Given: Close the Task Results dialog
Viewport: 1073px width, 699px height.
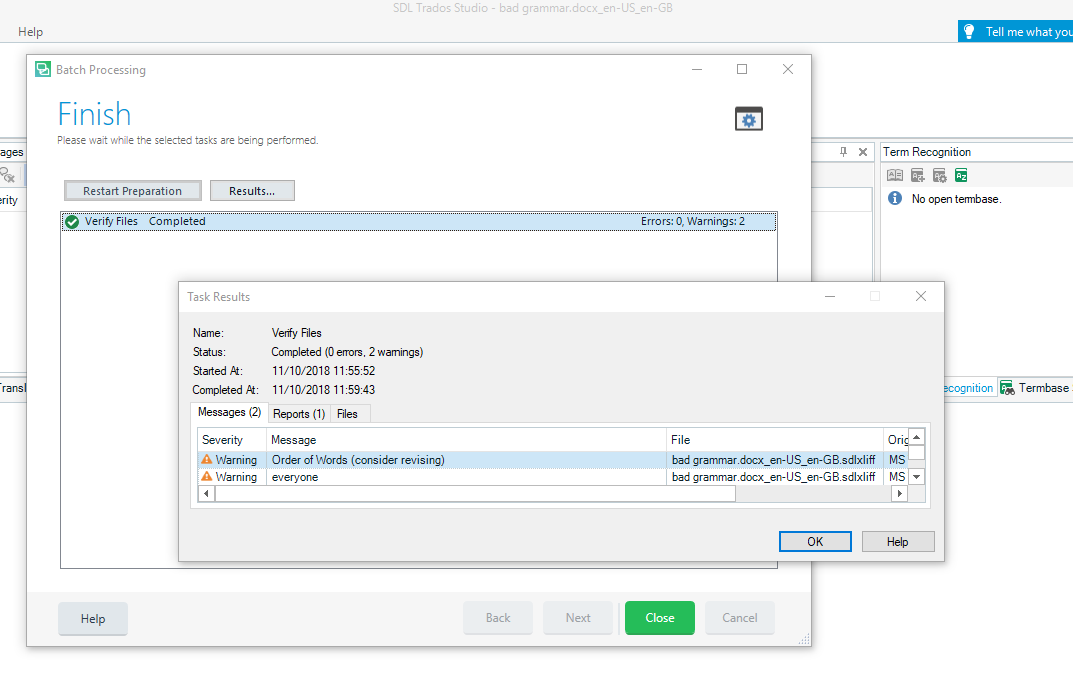Looking at the screenshot, I should click(x=921, y=296).
